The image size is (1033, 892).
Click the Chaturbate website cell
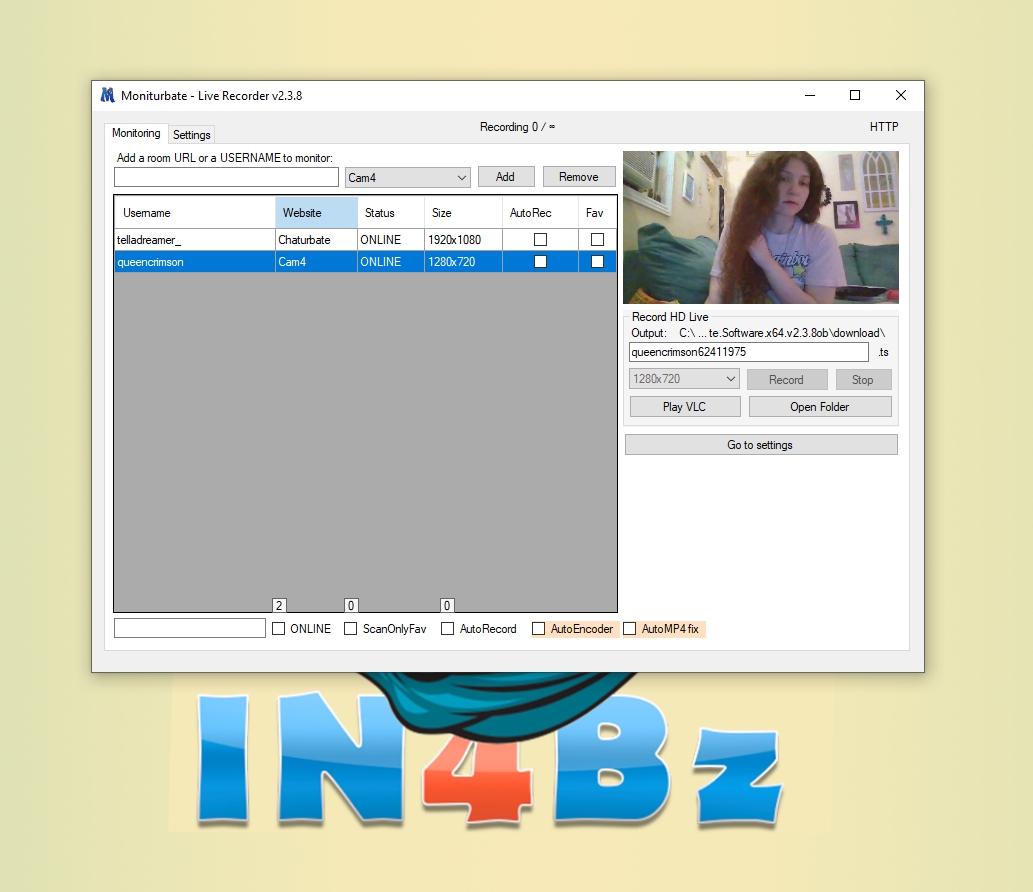316,240
